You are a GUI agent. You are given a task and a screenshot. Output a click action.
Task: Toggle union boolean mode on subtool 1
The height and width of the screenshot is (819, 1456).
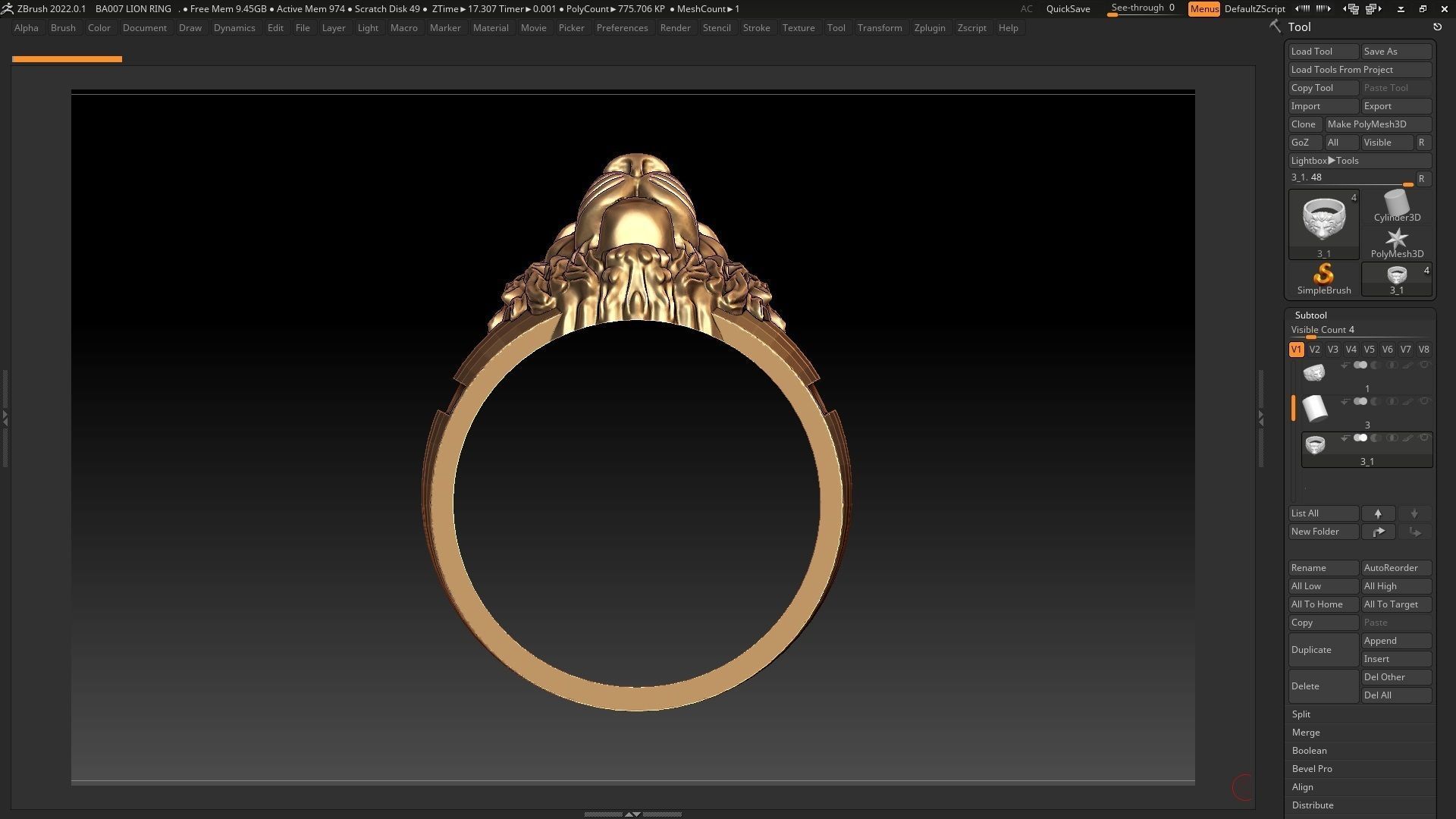(x=1360, y=366)
